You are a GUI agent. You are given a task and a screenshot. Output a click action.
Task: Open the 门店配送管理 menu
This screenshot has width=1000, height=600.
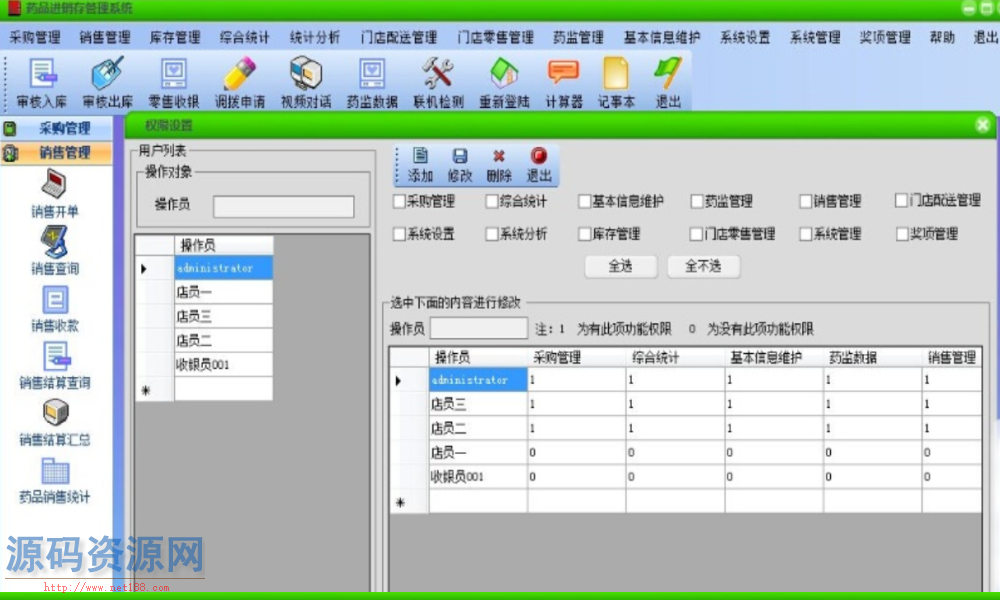tap(399, 38)
